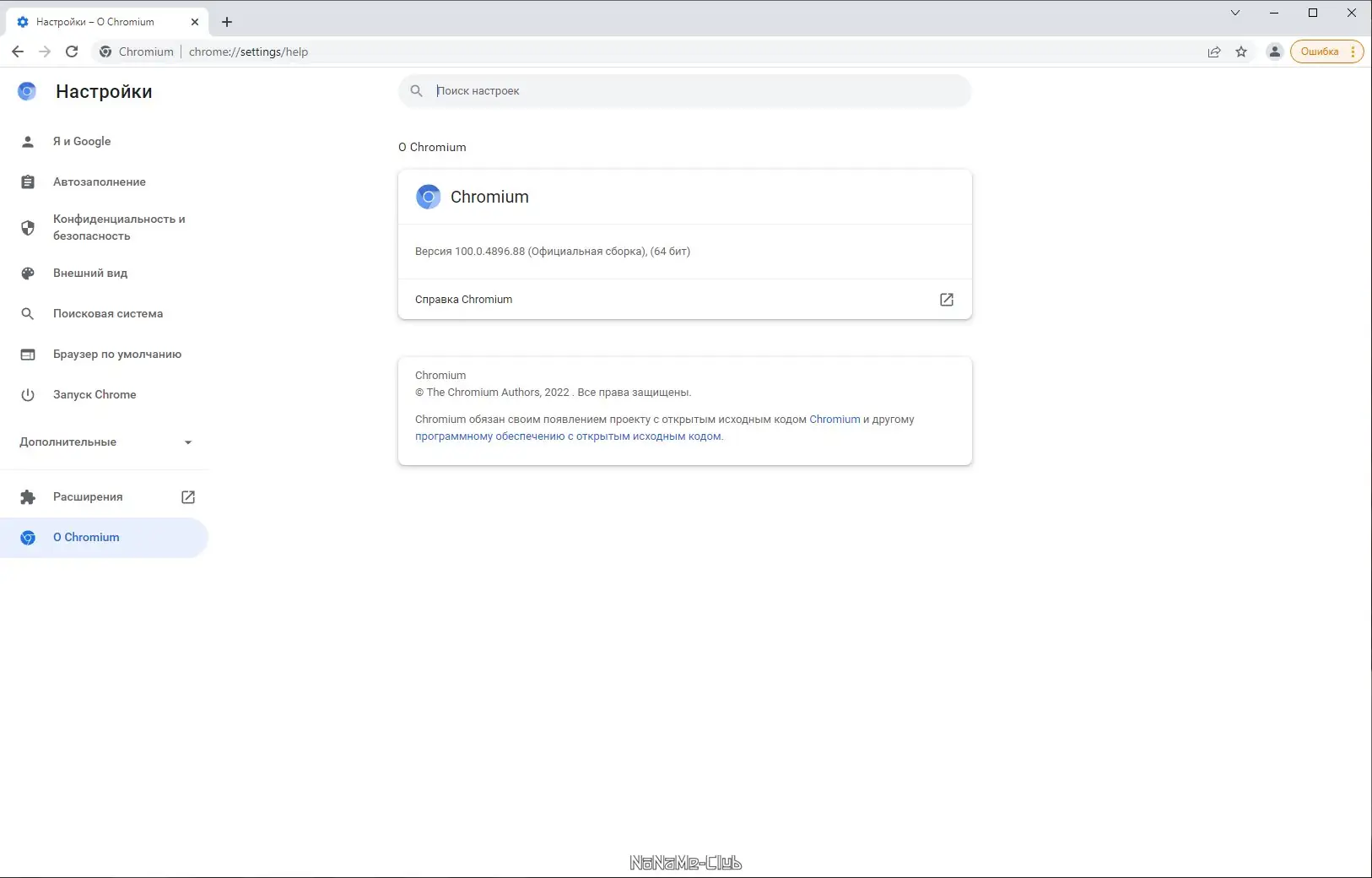Open the tab search chevron
This screenshot has height=878, width=1372.
(1235, 13)
